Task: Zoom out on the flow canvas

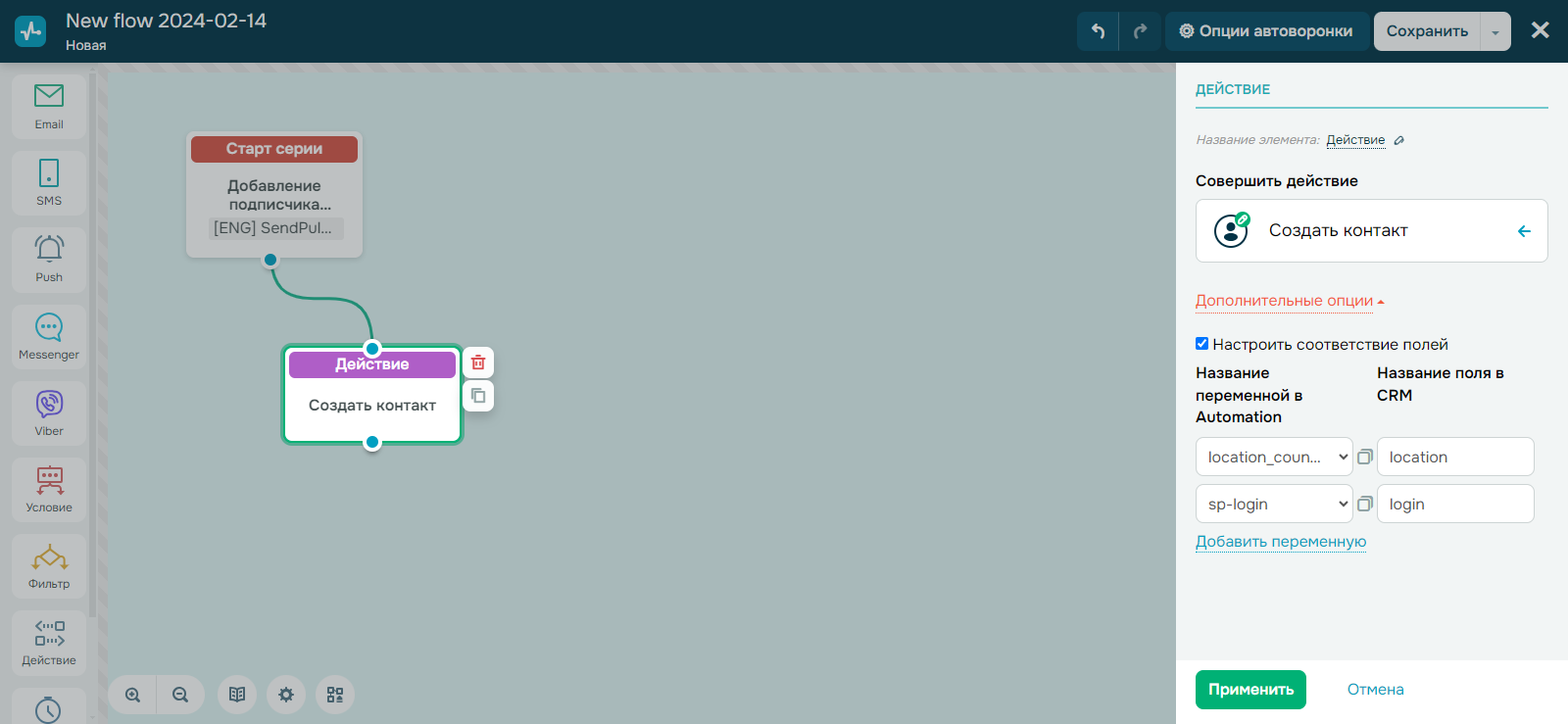Action: pyautogui.click(x=180, y=695)
